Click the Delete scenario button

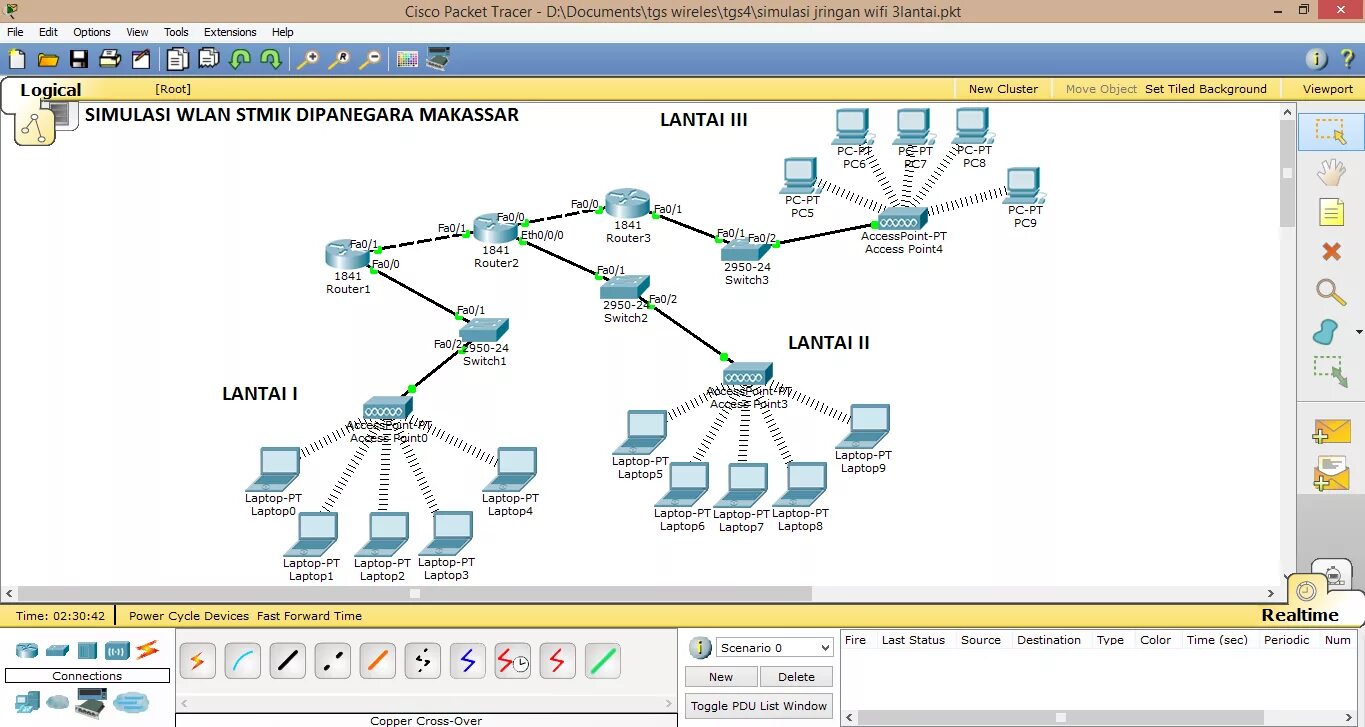pos(796,677)
